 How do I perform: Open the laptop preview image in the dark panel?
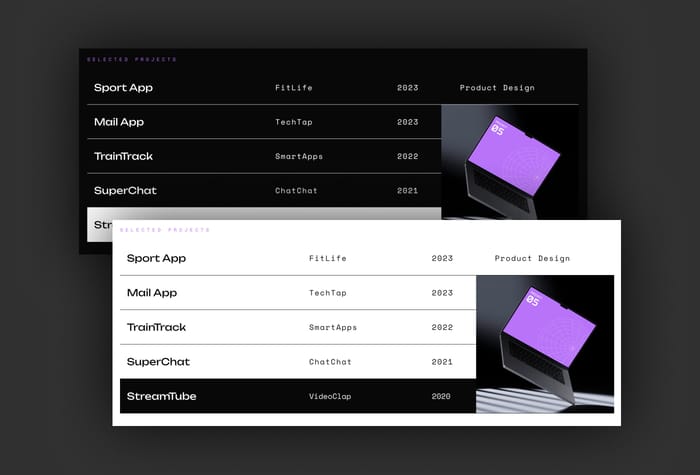(x=510, y=162)
